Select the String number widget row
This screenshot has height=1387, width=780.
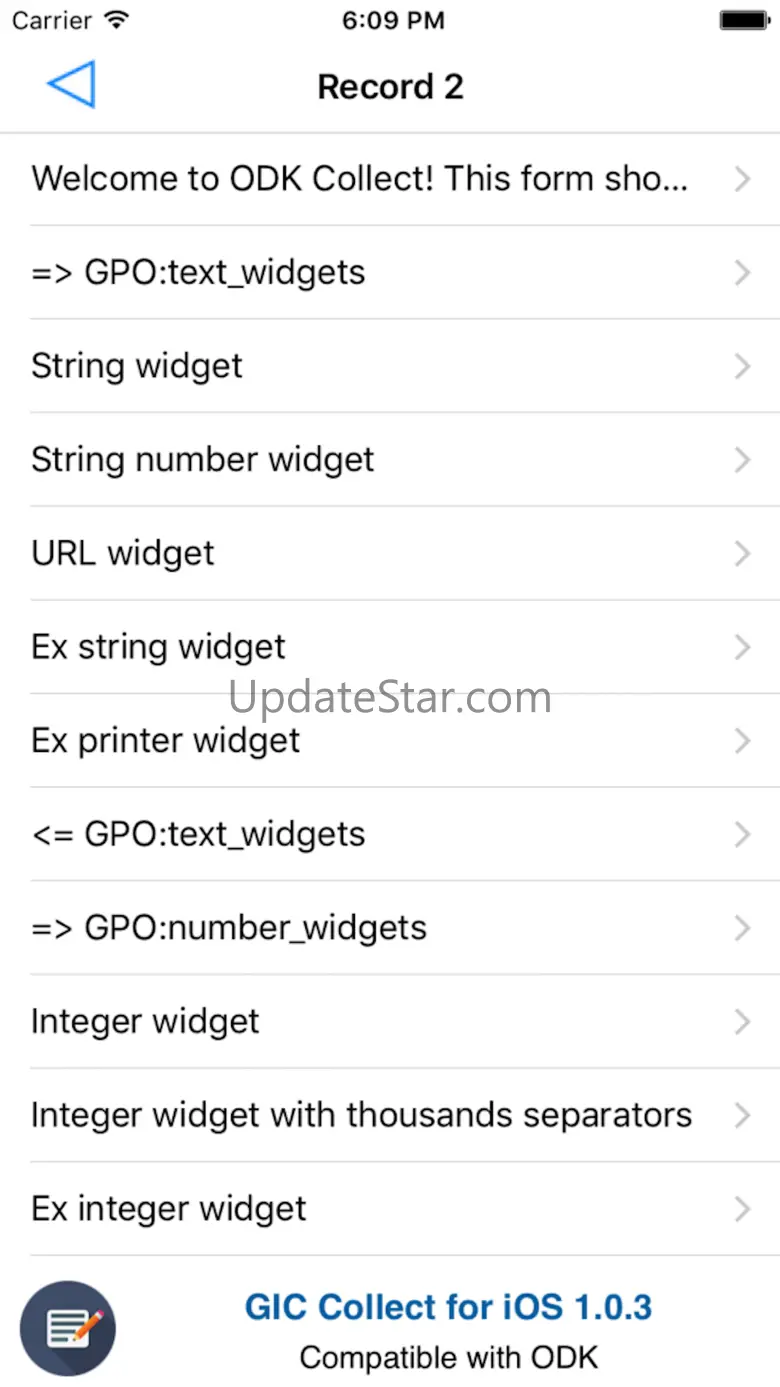[x=203, y=460]
